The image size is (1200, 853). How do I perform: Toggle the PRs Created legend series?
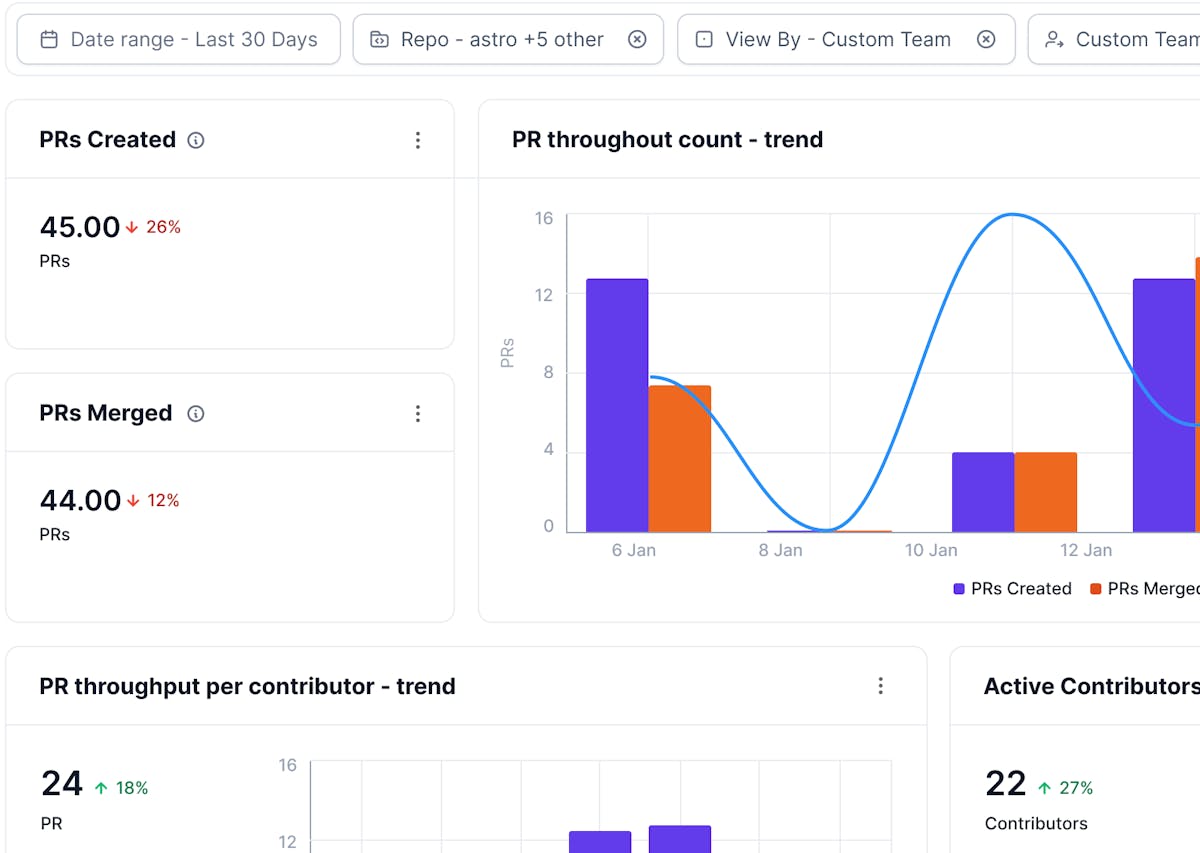[x=1012, y=588]
